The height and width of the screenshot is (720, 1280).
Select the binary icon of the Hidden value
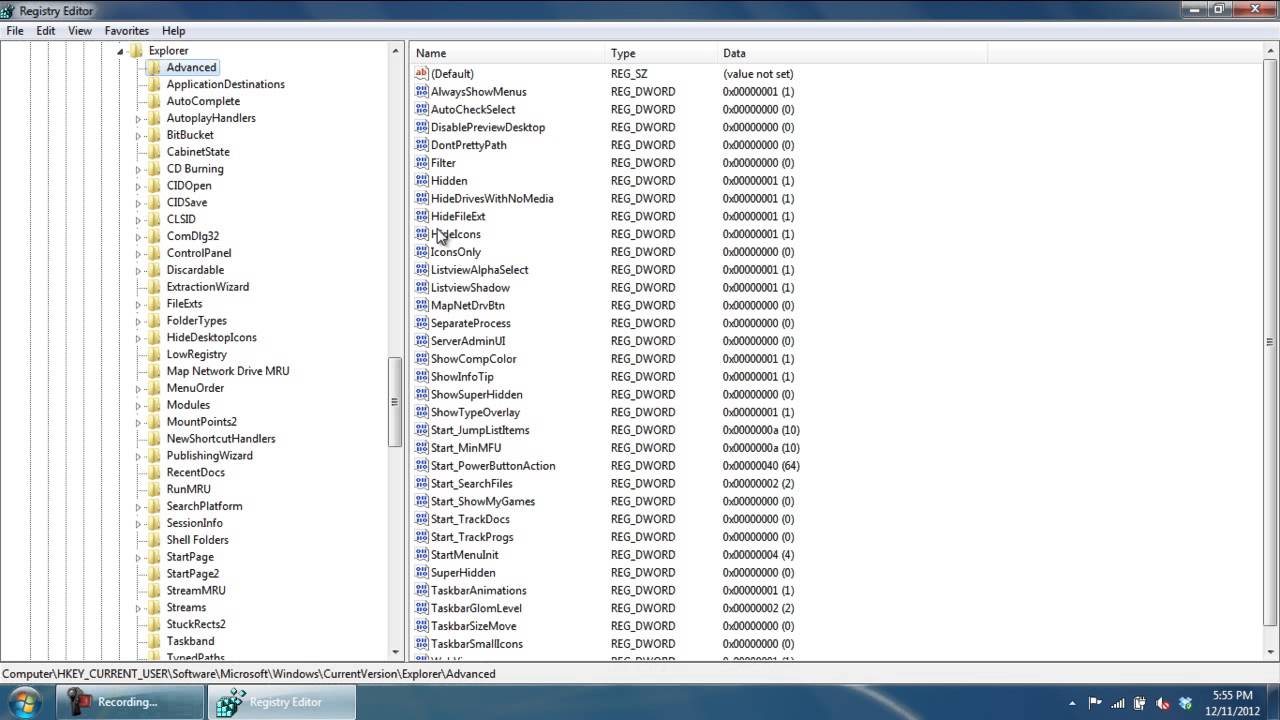(x=422, y=180)
